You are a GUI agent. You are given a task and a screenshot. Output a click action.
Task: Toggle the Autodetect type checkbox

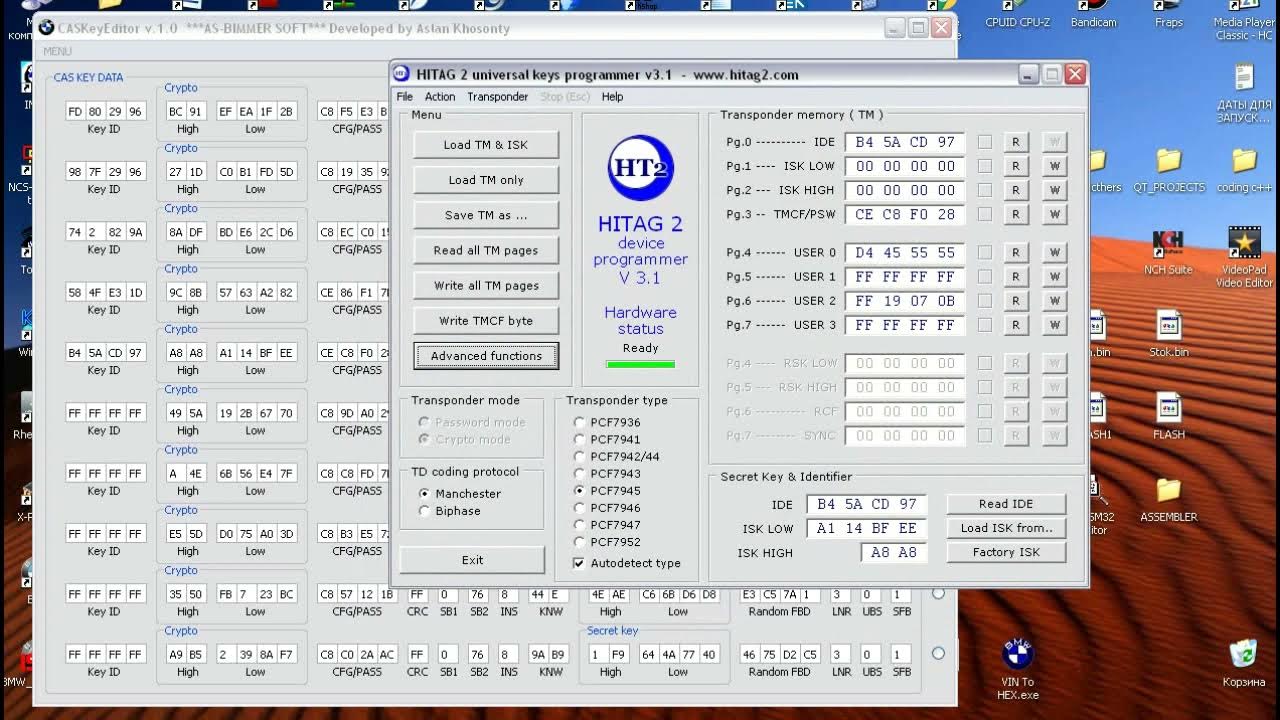579,563
